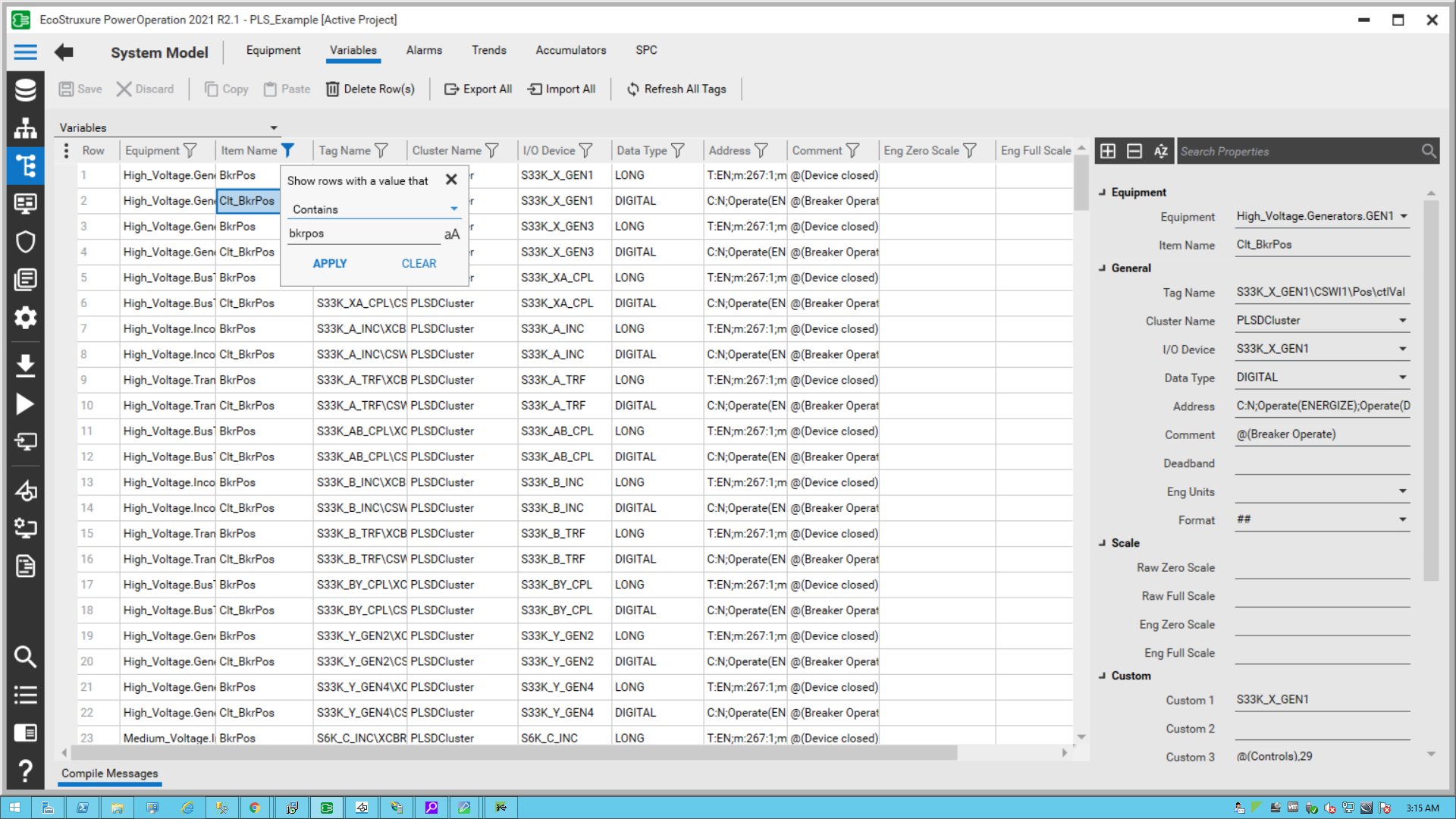Image resolution: width=1456 pixels, height=819 pixels.
Task: Click the Windows Start button
Action: coord(15,808)
